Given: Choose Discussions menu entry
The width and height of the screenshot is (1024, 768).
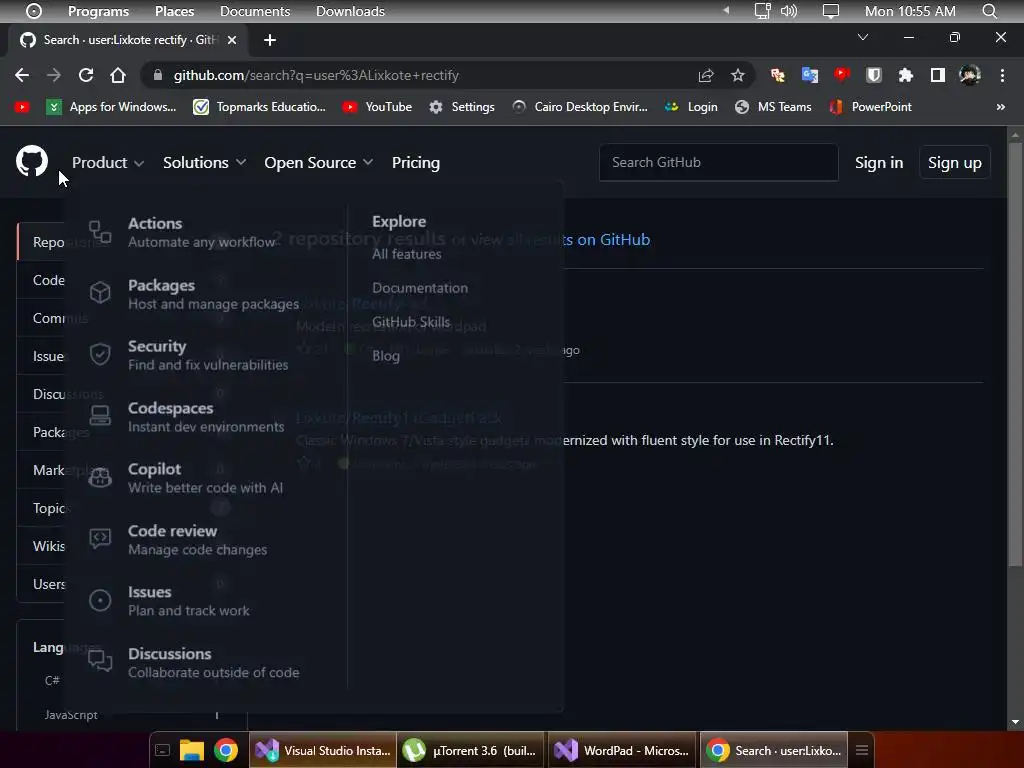Looking at the screenshot, I should (x=214, y=662).
